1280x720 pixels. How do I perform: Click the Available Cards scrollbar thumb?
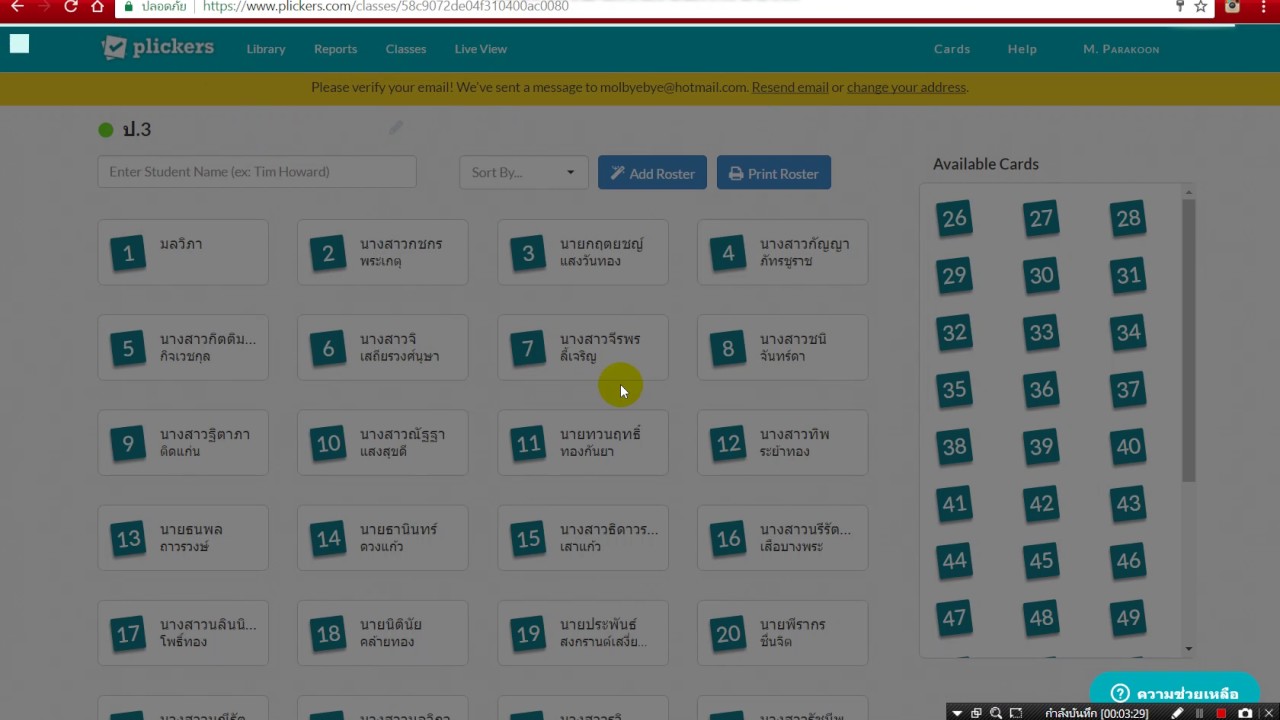[x=1189, y=340]
